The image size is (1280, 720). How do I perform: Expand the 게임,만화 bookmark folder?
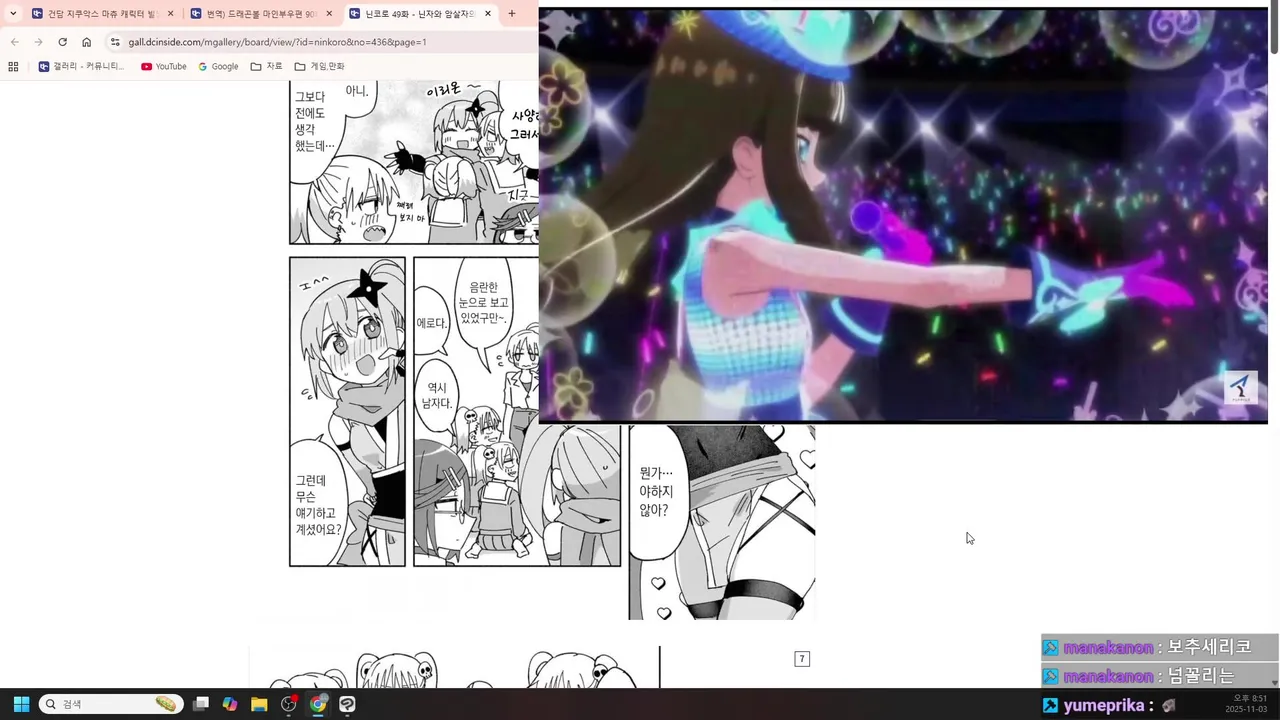click(319, 66)
